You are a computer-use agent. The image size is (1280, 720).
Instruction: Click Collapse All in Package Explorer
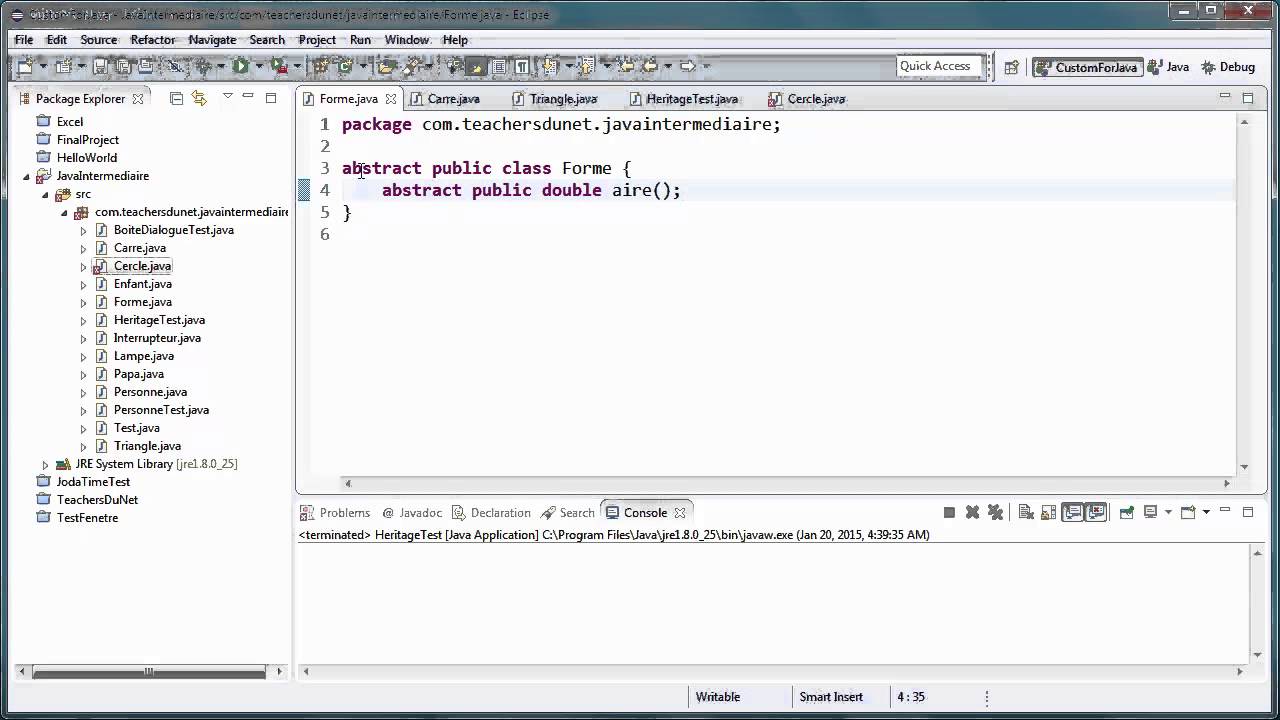tap(176, 98)
